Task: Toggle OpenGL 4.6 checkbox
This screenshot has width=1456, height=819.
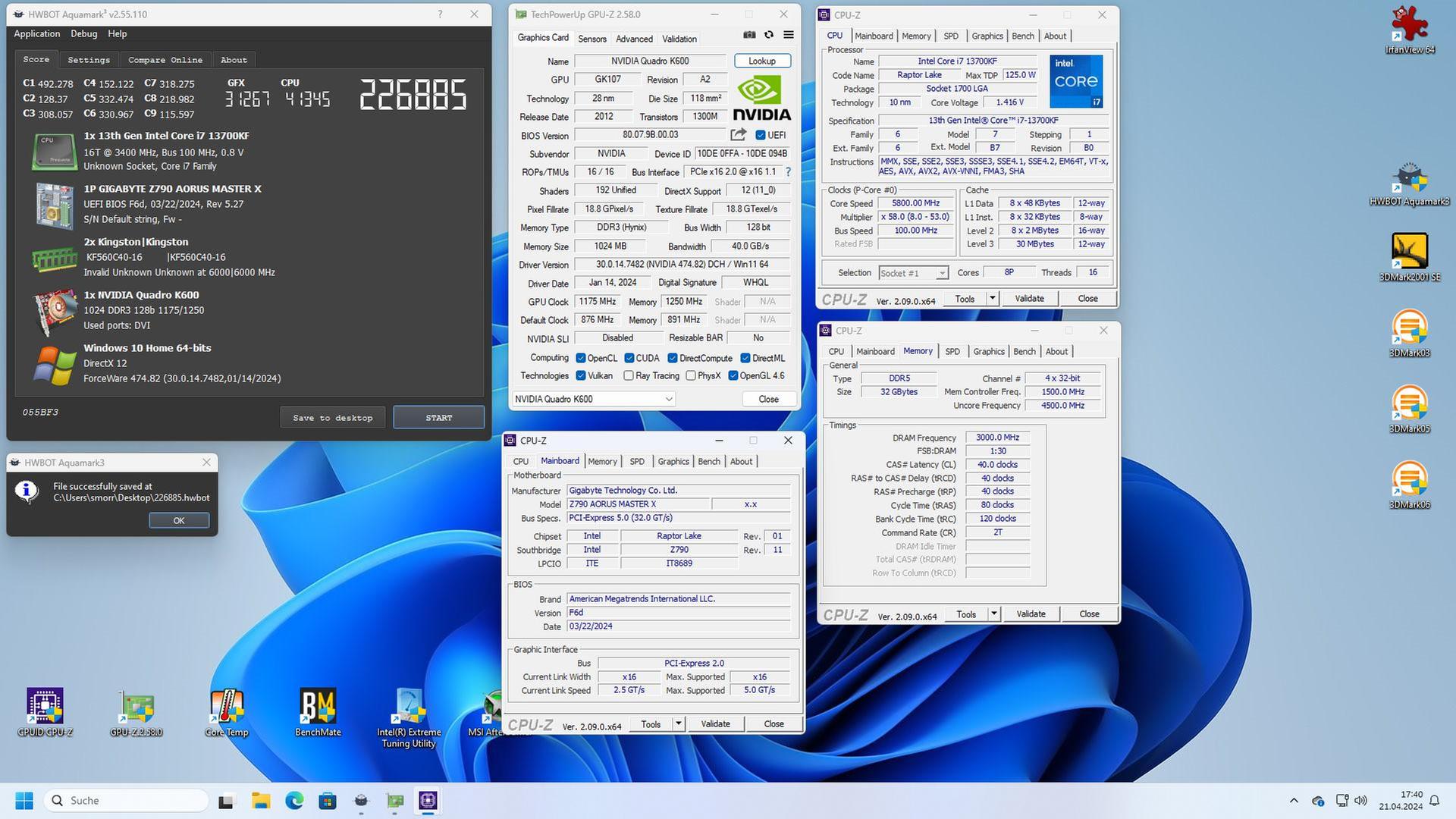Action: pyautogui.click(x=733, y=375)
